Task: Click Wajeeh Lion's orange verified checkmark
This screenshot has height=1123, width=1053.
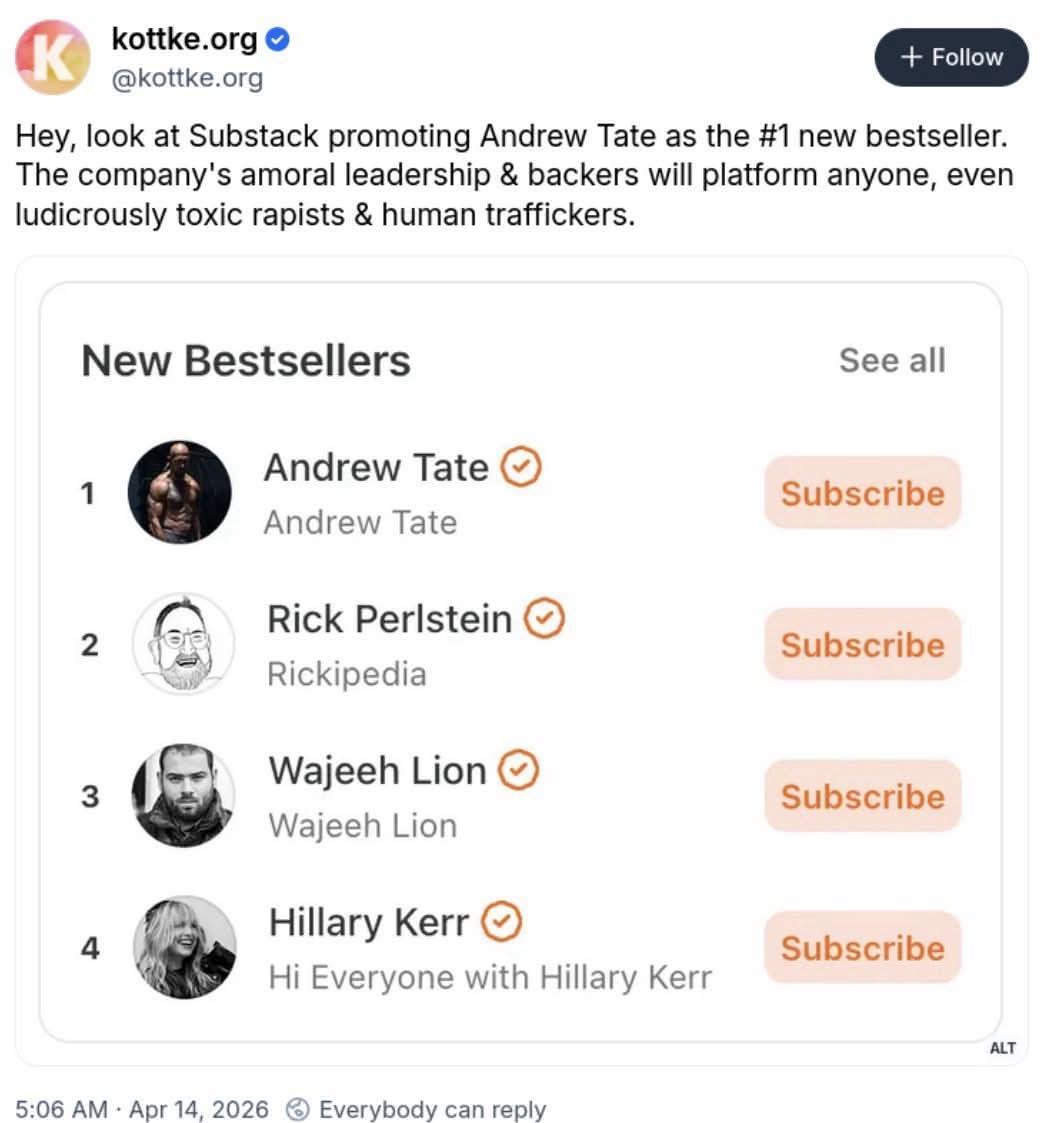Action: pos(519,770)
